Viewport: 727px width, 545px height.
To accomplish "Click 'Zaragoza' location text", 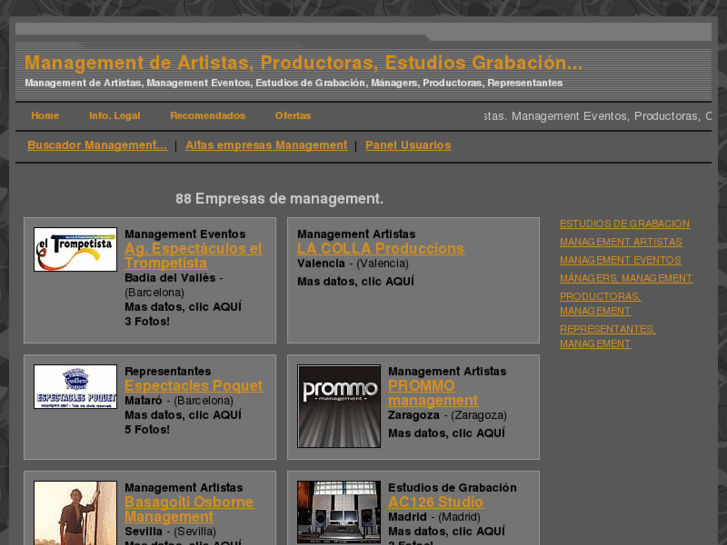I will (x=414, y=415).
